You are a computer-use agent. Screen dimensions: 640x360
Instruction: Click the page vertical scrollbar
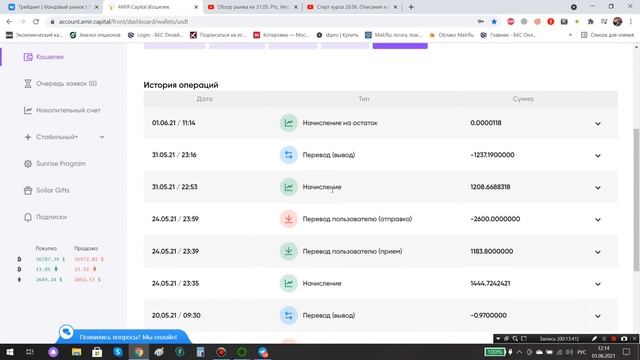pos(636,199)
